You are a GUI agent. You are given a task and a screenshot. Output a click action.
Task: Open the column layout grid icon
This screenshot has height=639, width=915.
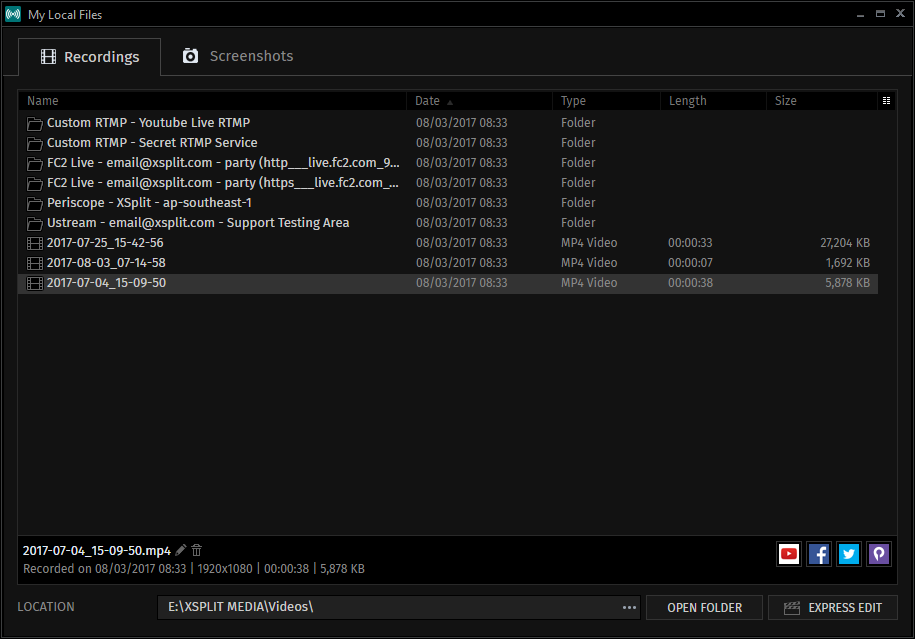click(886, 100)
